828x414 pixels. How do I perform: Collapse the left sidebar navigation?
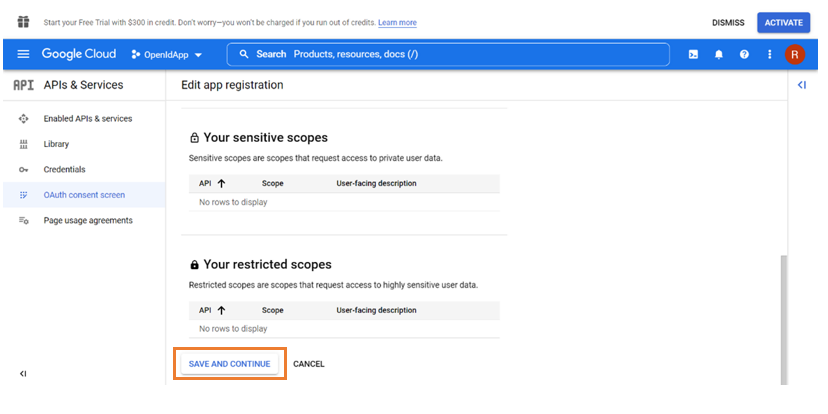[23, 374]
